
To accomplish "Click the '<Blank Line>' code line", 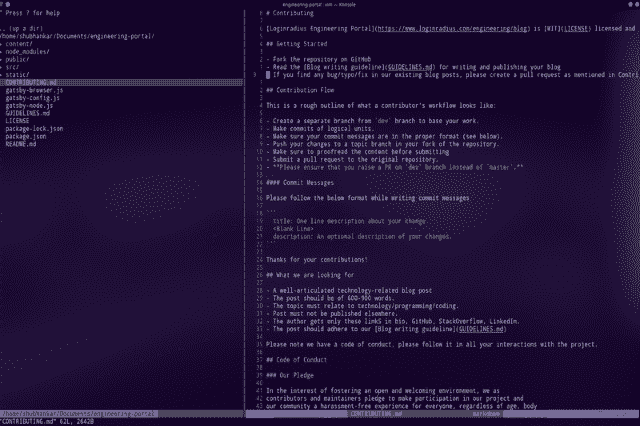I will [293, 229].
